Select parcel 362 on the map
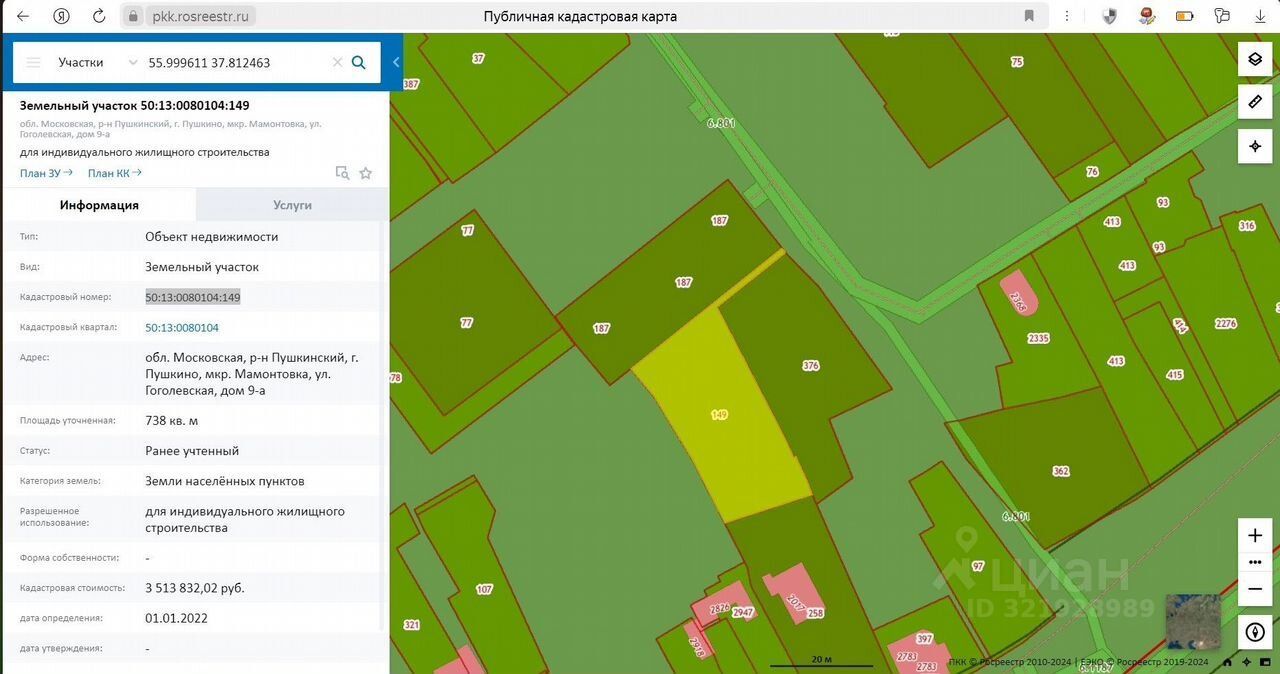 click(1060, 471)
